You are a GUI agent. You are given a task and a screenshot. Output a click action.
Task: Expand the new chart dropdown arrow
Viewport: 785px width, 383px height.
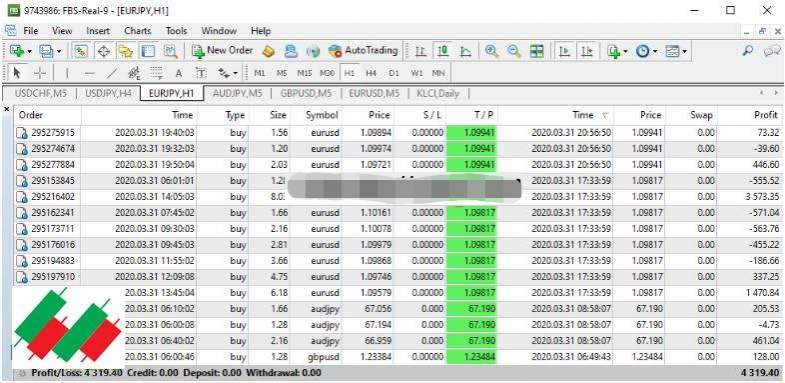click(30, 52)
